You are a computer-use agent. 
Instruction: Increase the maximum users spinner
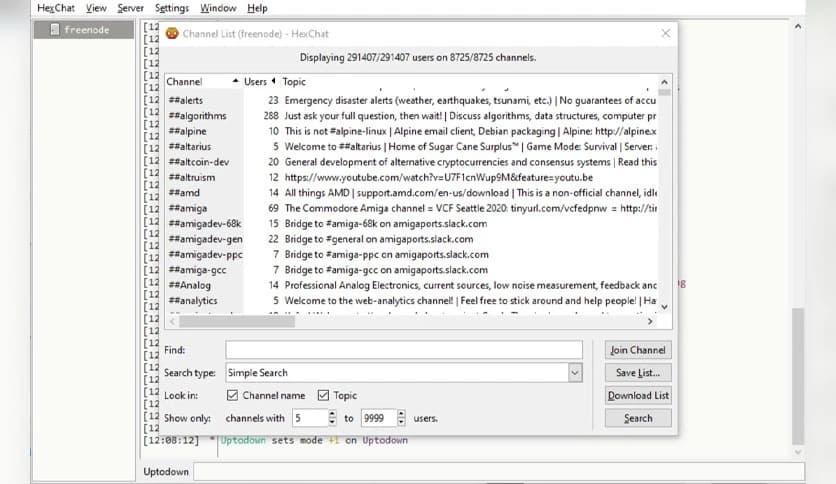click(401, 414)
